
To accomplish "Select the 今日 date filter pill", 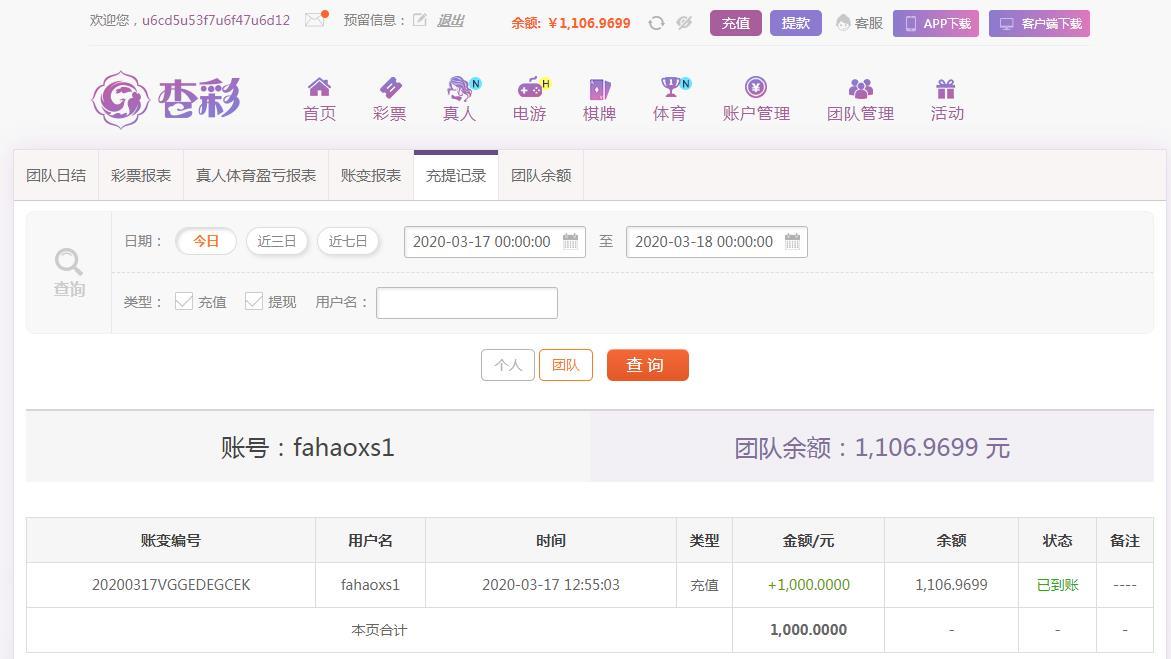I will coord(206,241).
